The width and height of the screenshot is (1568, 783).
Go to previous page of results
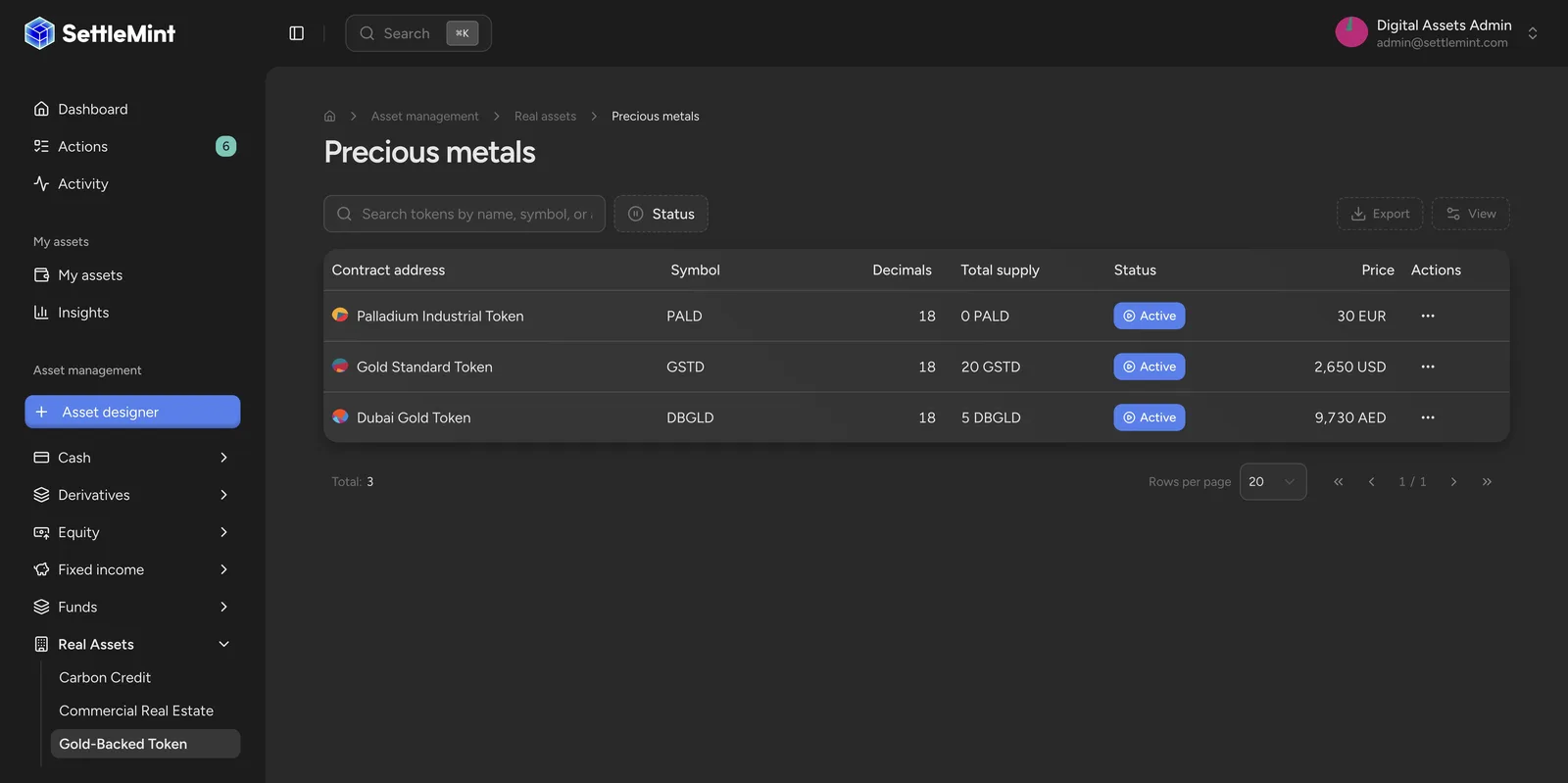1372,482
